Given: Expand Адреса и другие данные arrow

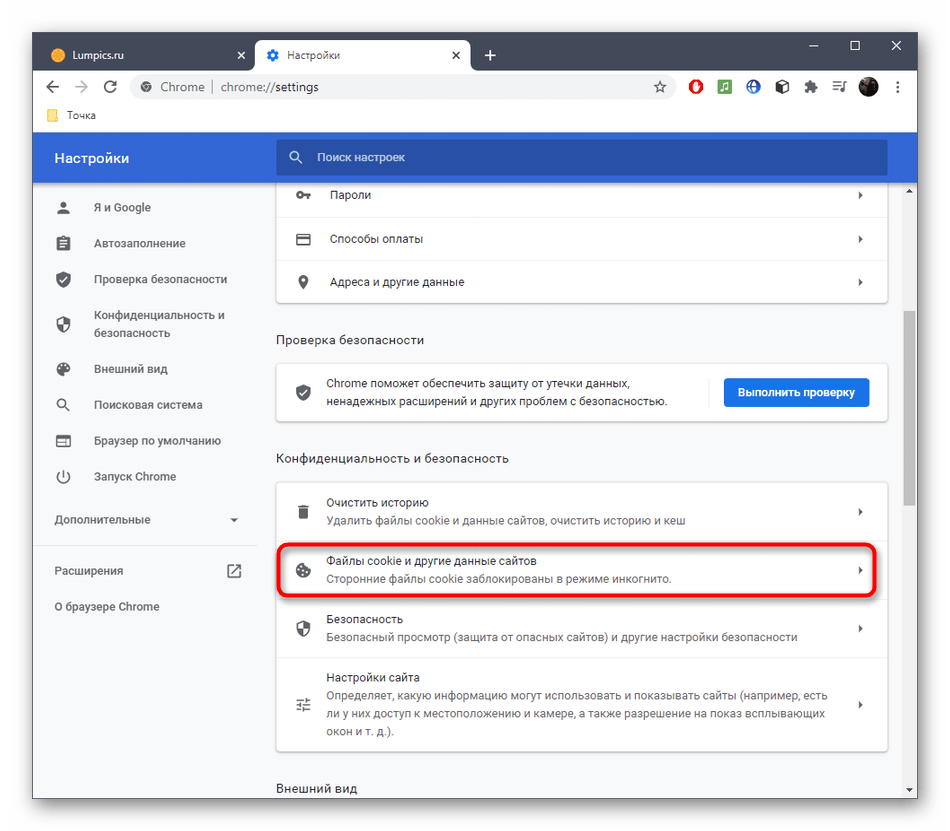Looking at the screenshot, I should pyautogui.click(x=860, y=282).
